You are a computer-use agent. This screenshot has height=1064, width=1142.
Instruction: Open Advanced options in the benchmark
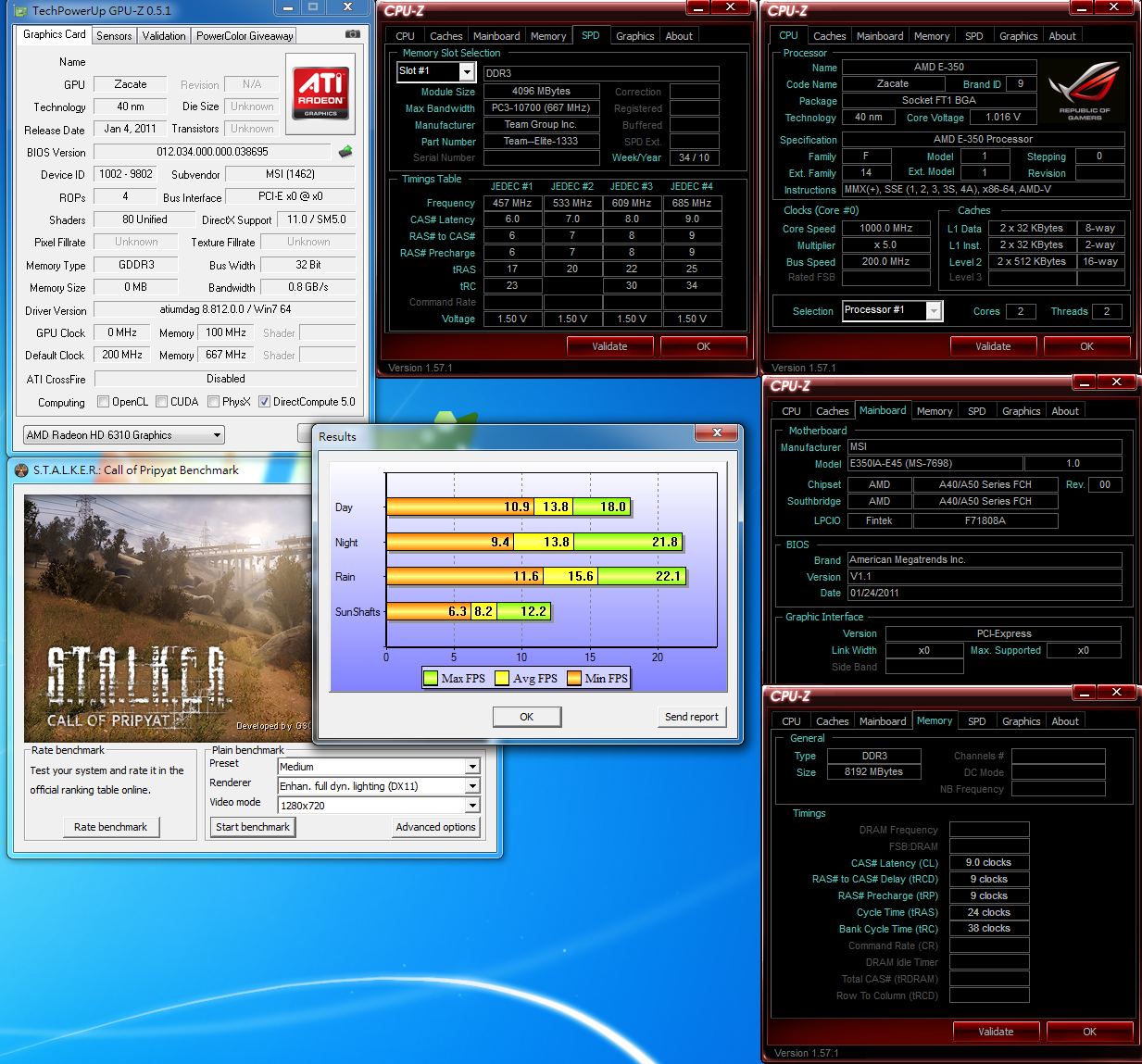435,827
